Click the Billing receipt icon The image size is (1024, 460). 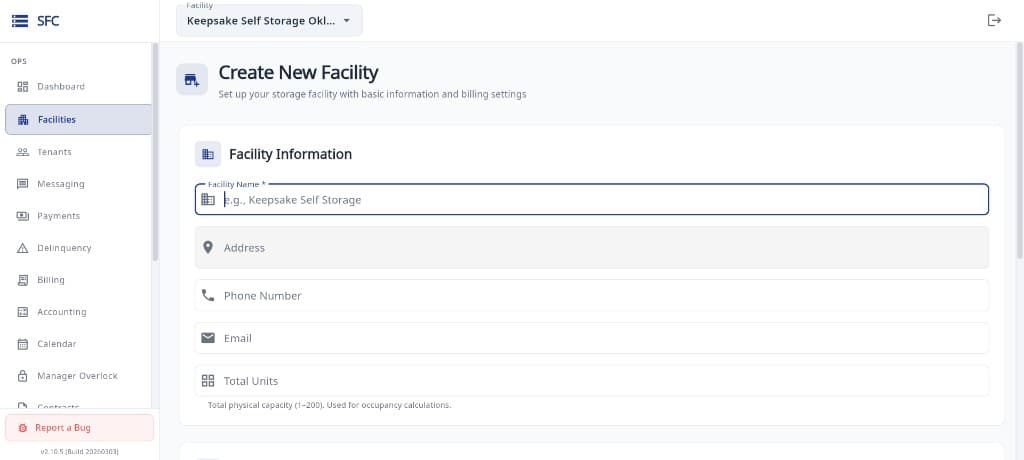click(x=23, y=280)
